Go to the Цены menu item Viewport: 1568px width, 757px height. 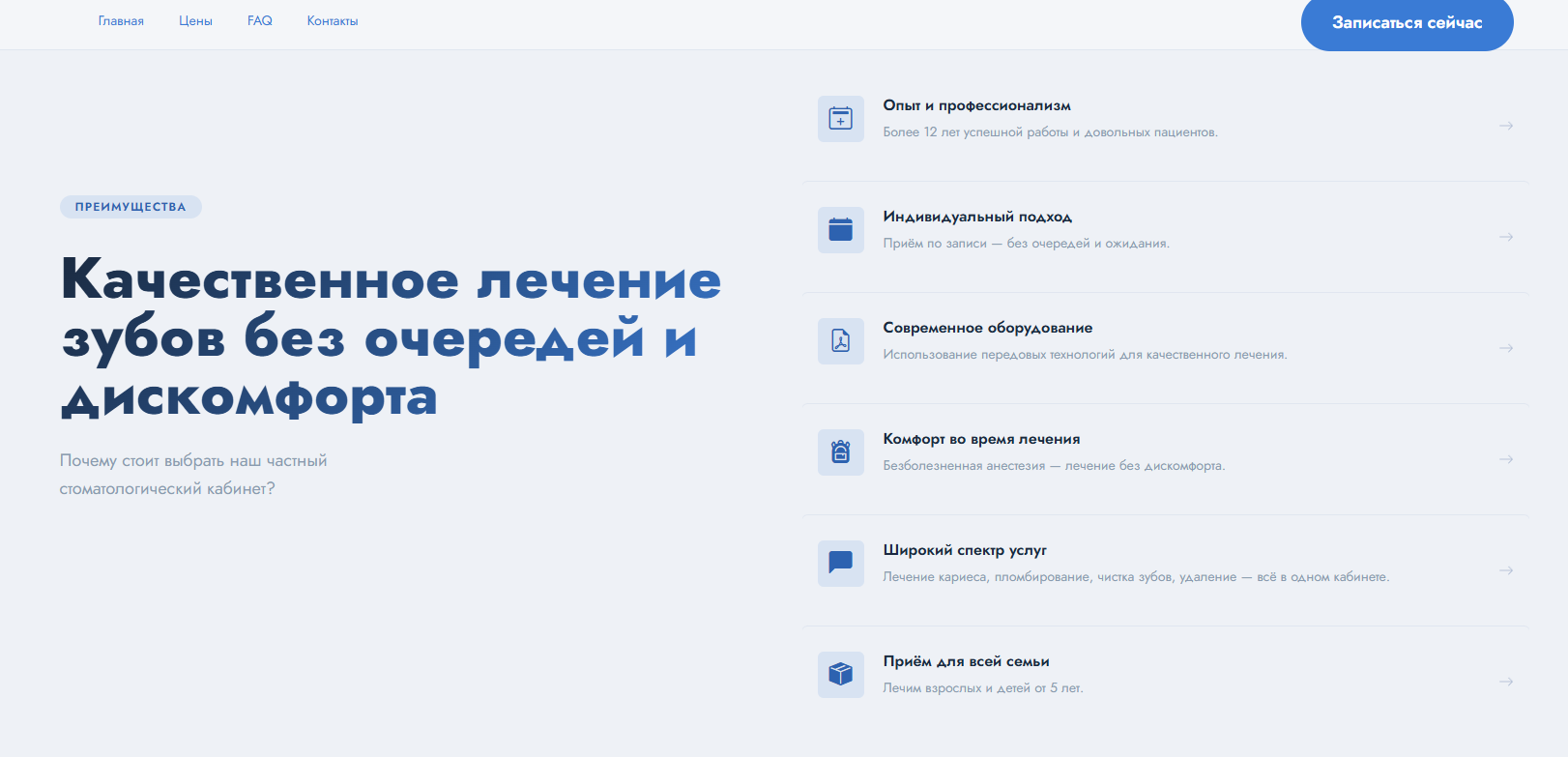195,21
